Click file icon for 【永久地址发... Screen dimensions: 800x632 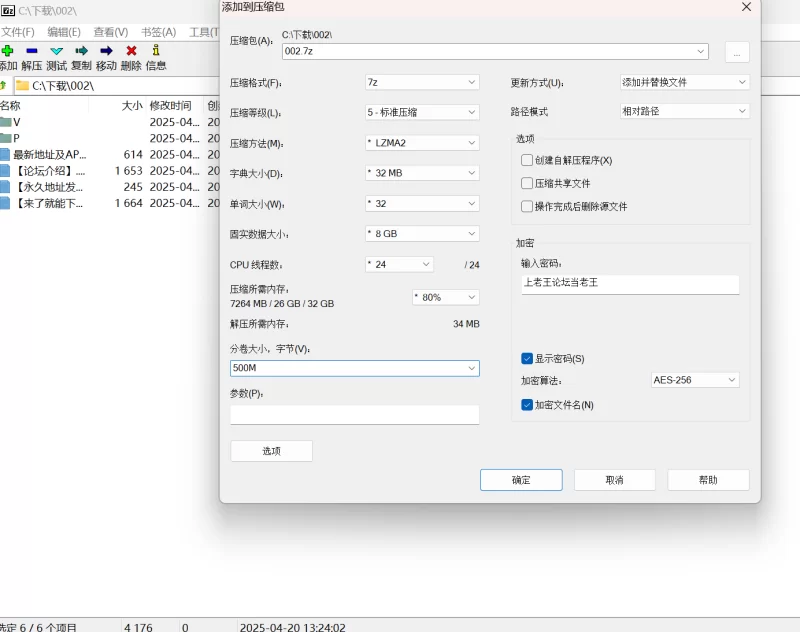pos(5,187)
